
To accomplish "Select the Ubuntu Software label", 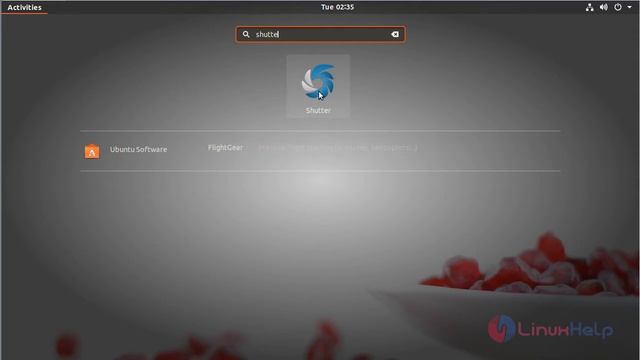I will [x=138, y=149].
